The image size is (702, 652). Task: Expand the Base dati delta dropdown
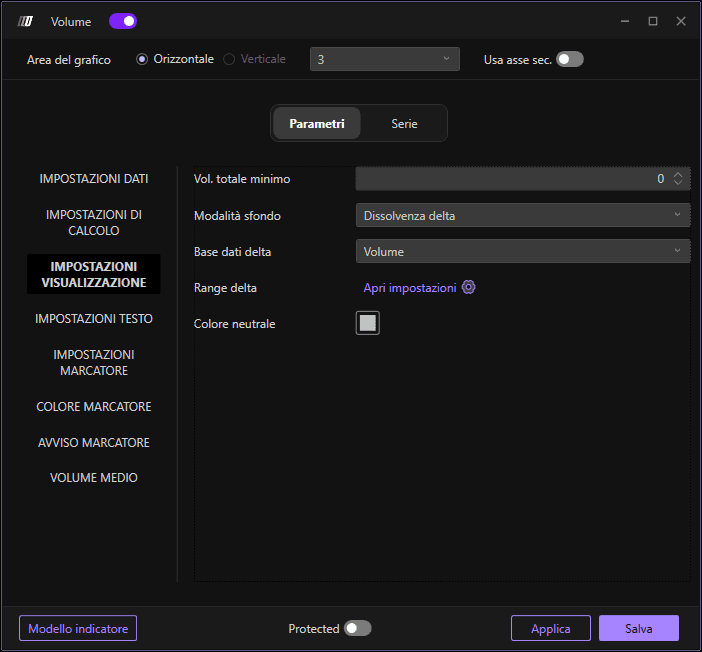coord(523,251)
